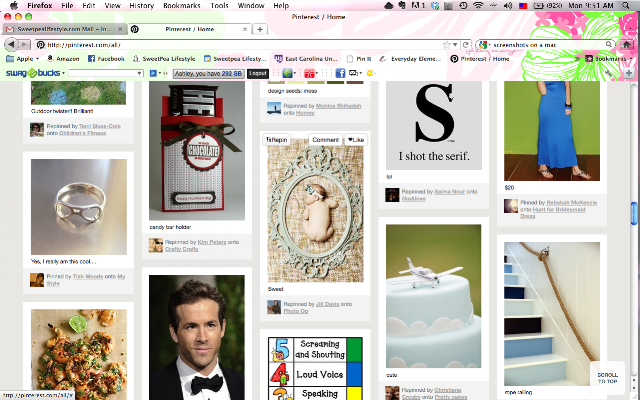
Task: Click the 'Ashley, you have 292 SB' button
Action: click(x=209, y=73)
